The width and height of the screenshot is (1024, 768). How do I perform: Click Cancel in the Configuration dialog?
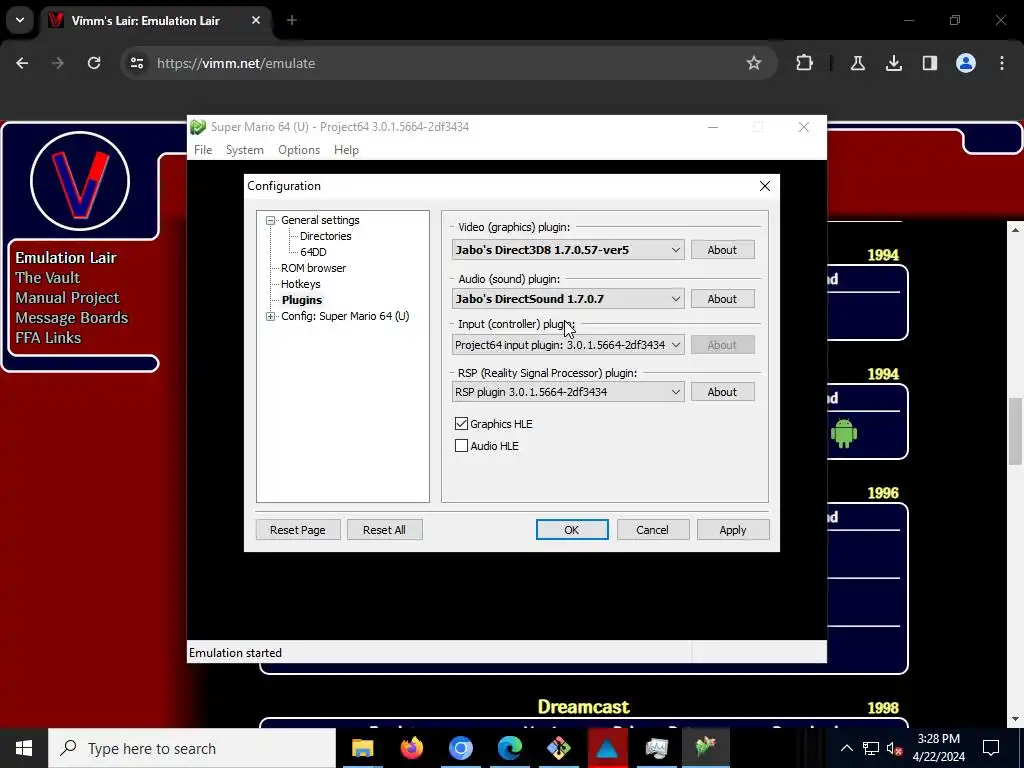[x=652, y=530]
